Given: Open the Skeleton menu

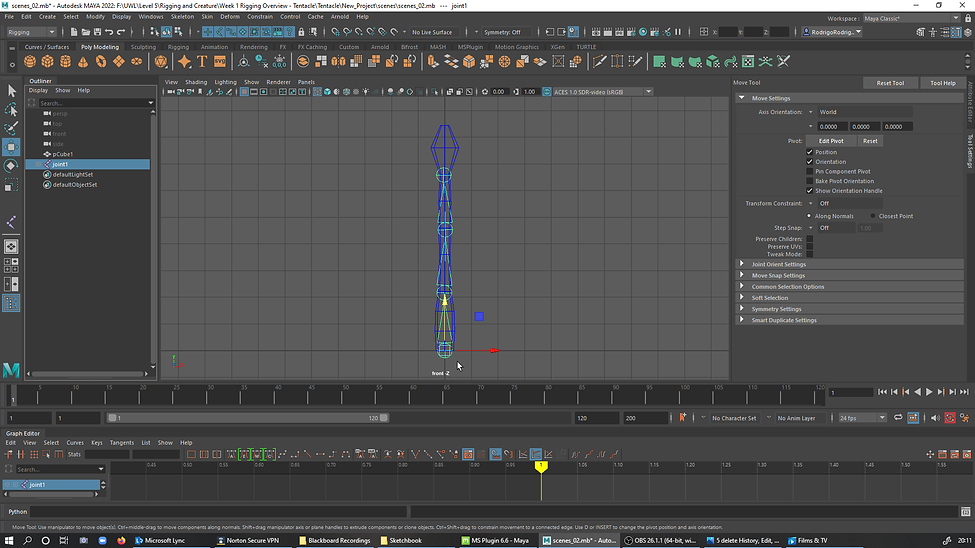Looking at the screenshot, I should coord(182,17).
